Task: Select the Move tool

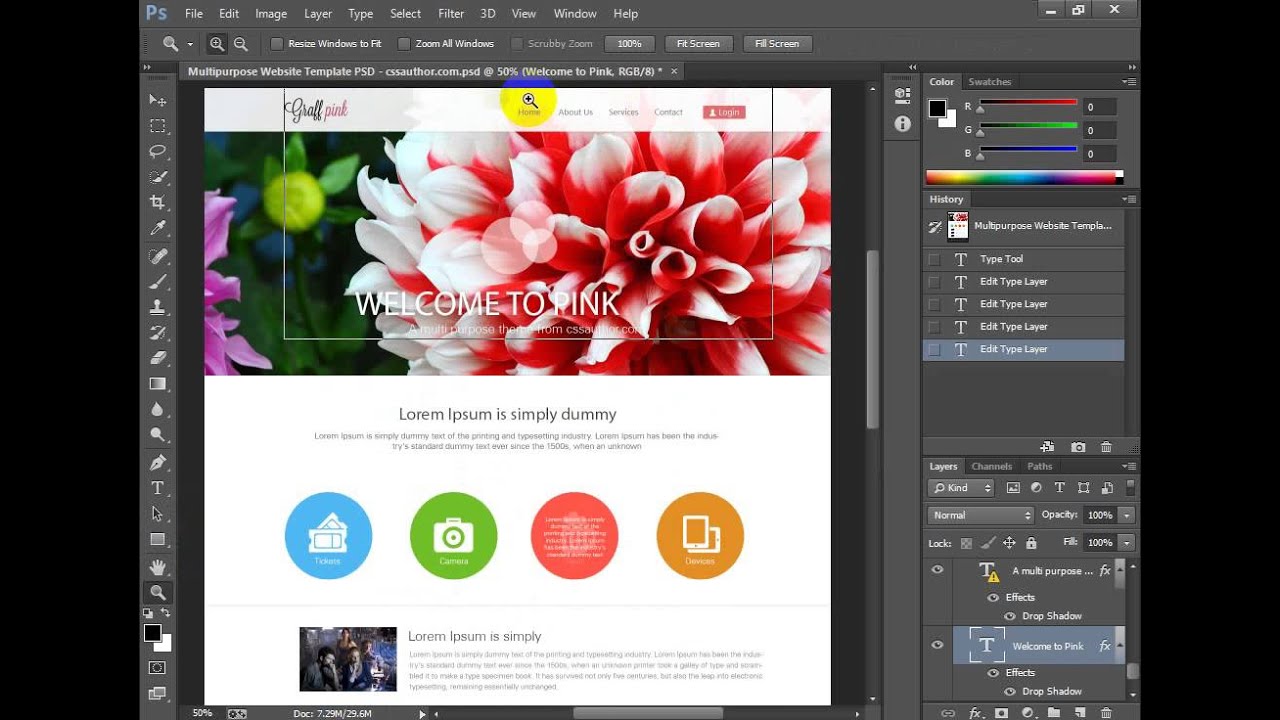Action: point(158,100)
